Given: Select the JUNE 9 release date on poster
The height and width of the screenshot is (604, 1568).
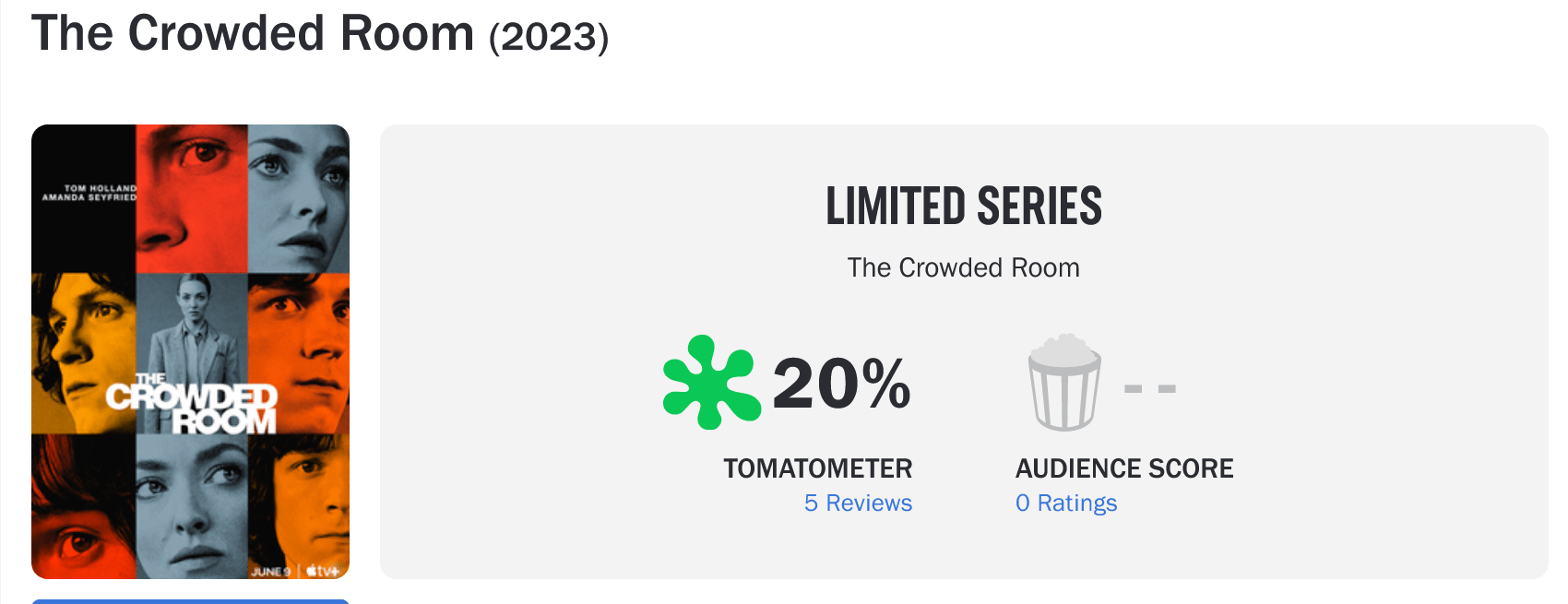Looking at the screenshot, I should [270, 572].
